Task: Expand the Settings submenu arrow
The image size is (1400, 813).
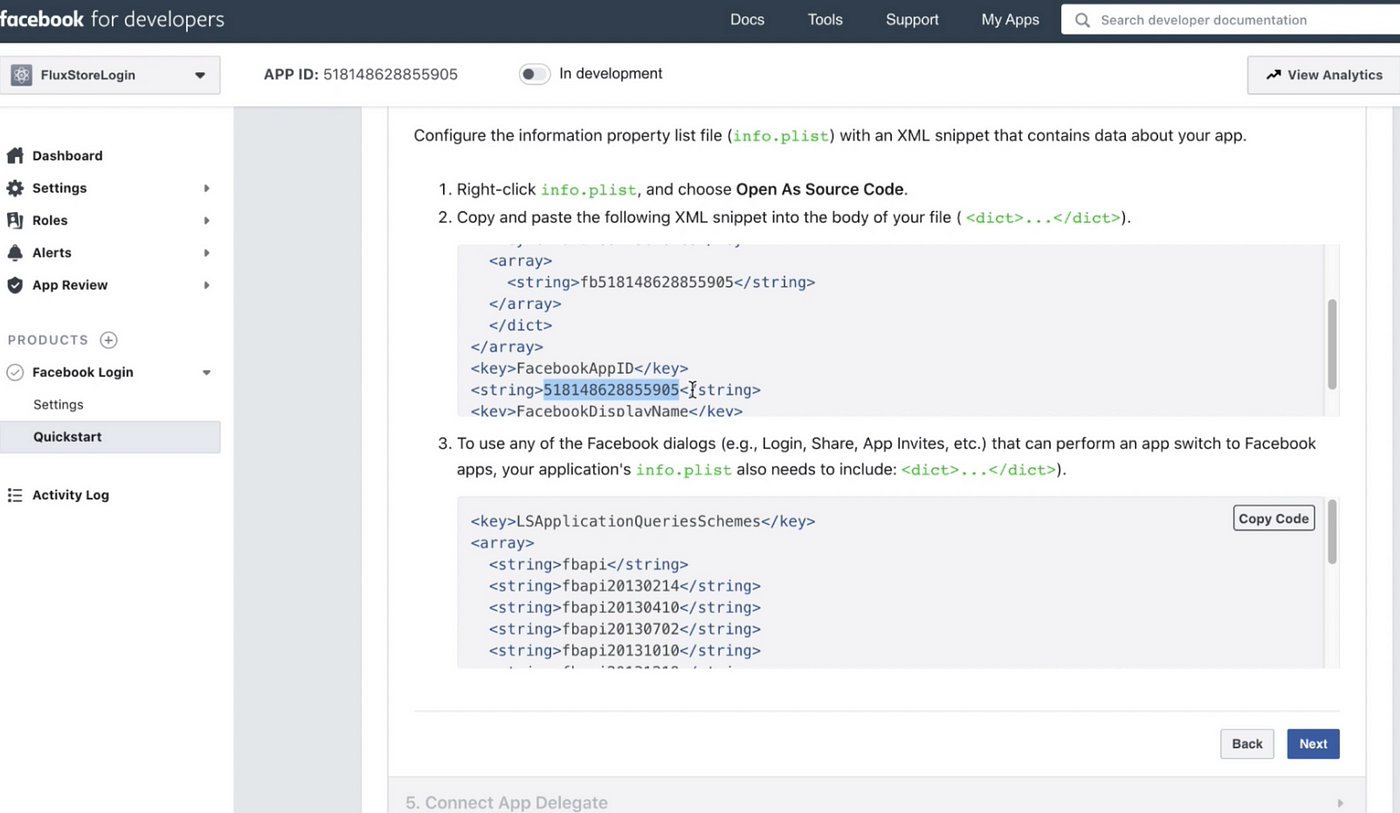Action: point(207,188)
